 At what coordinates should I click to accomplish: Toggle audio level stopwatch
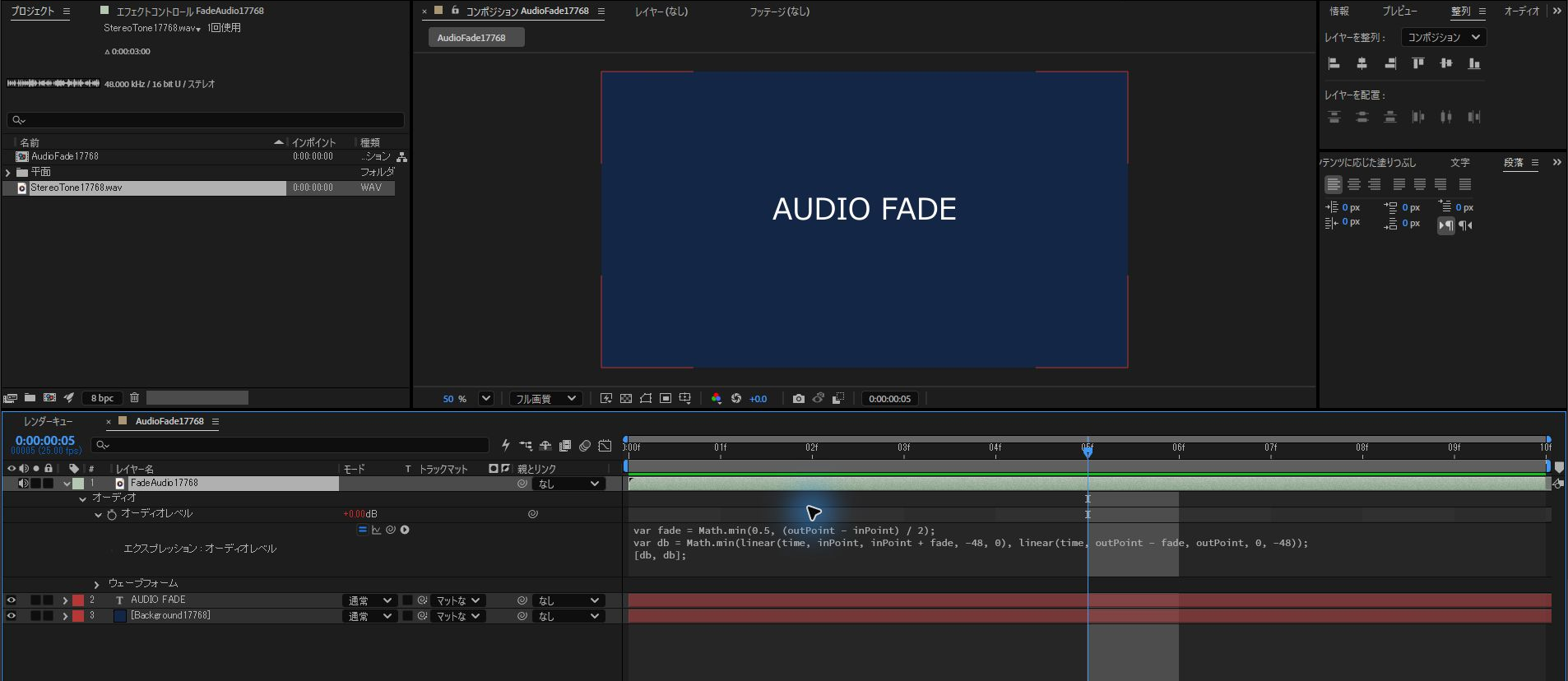tap(112, 514)
